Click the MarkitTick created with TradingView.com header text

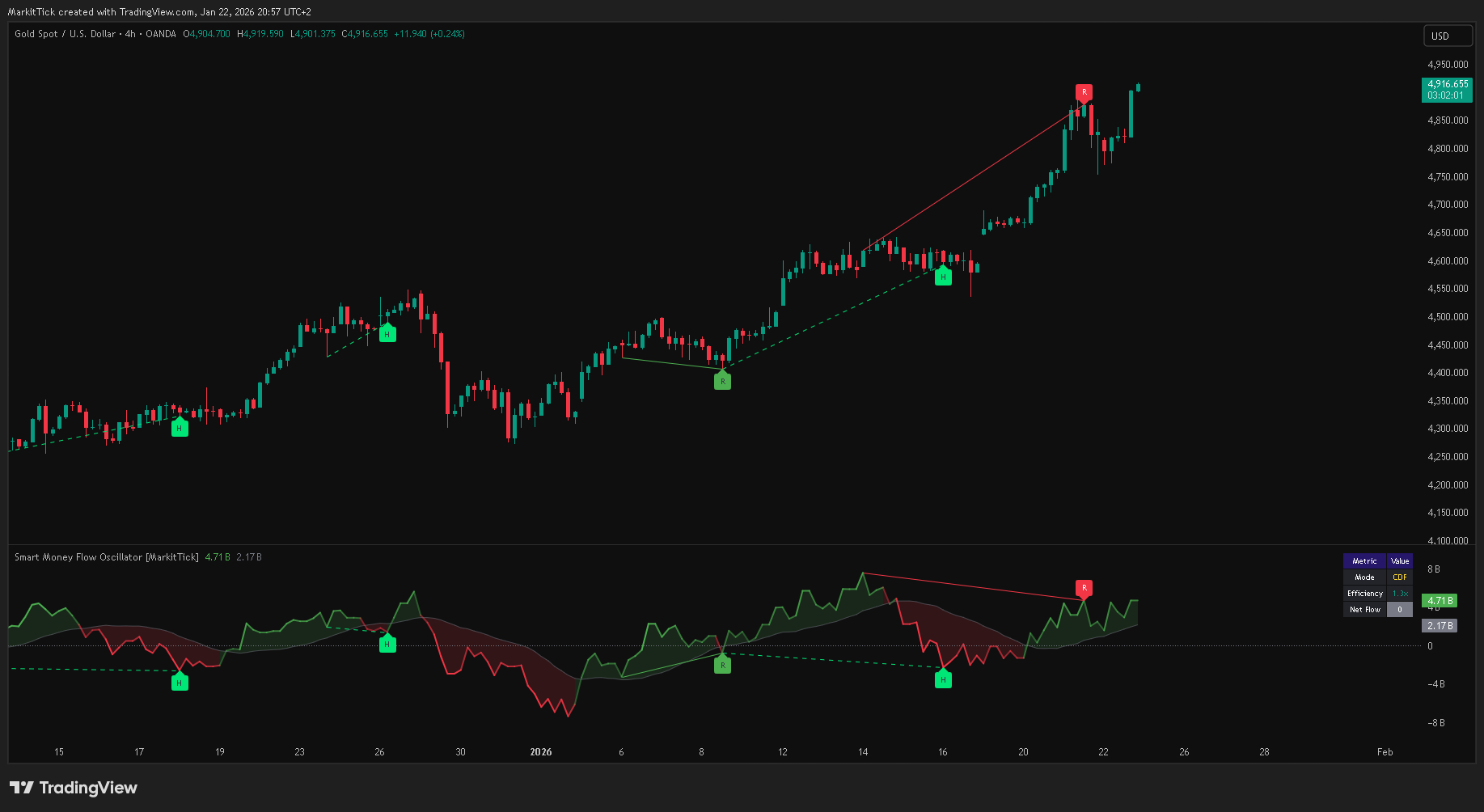pyautogui.click(x=159, y=12)
